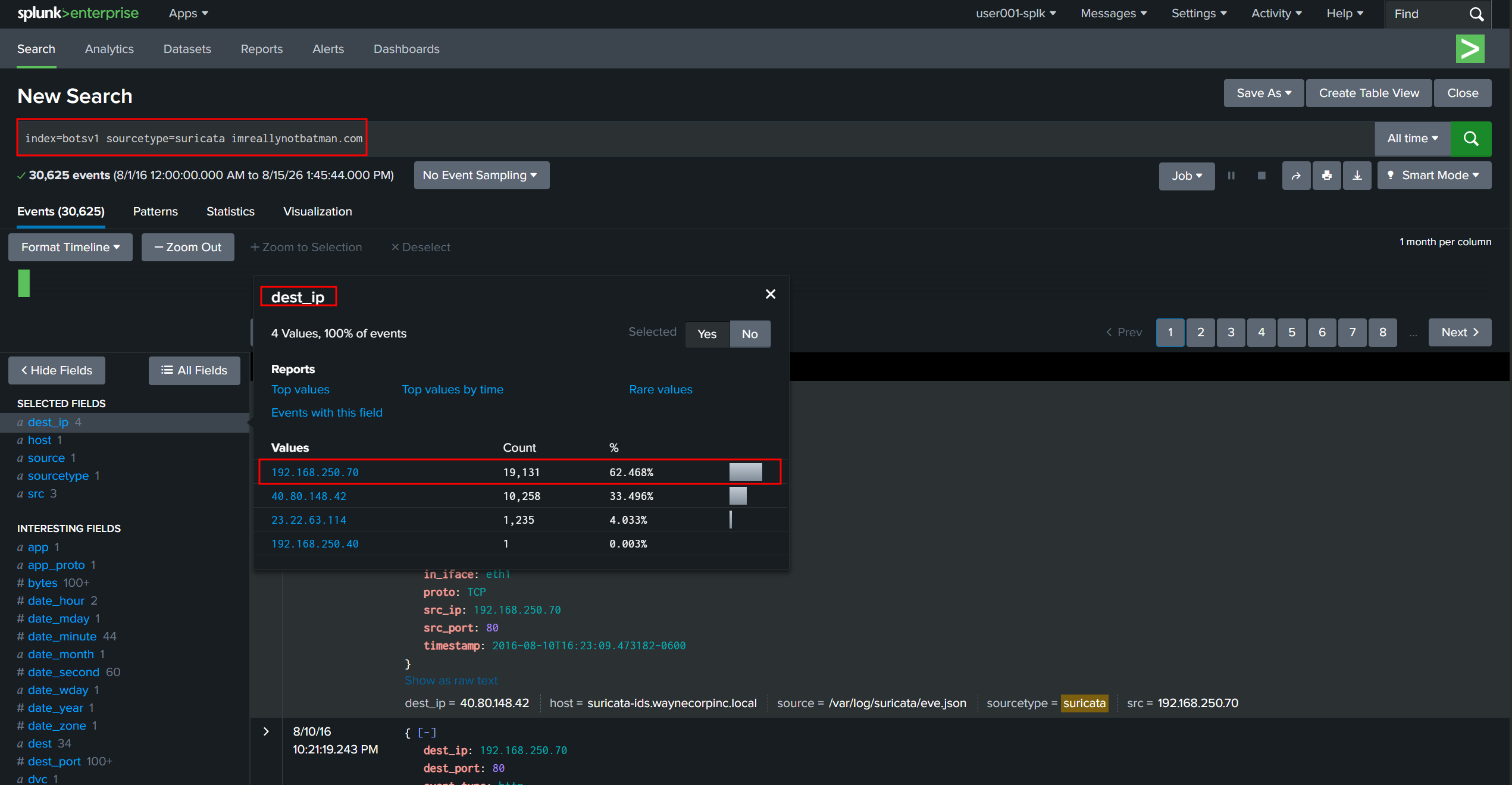This screenshot has width=1512, height=785.
Task: Open the dest_port interesting field
Action: tap(54, 761)
